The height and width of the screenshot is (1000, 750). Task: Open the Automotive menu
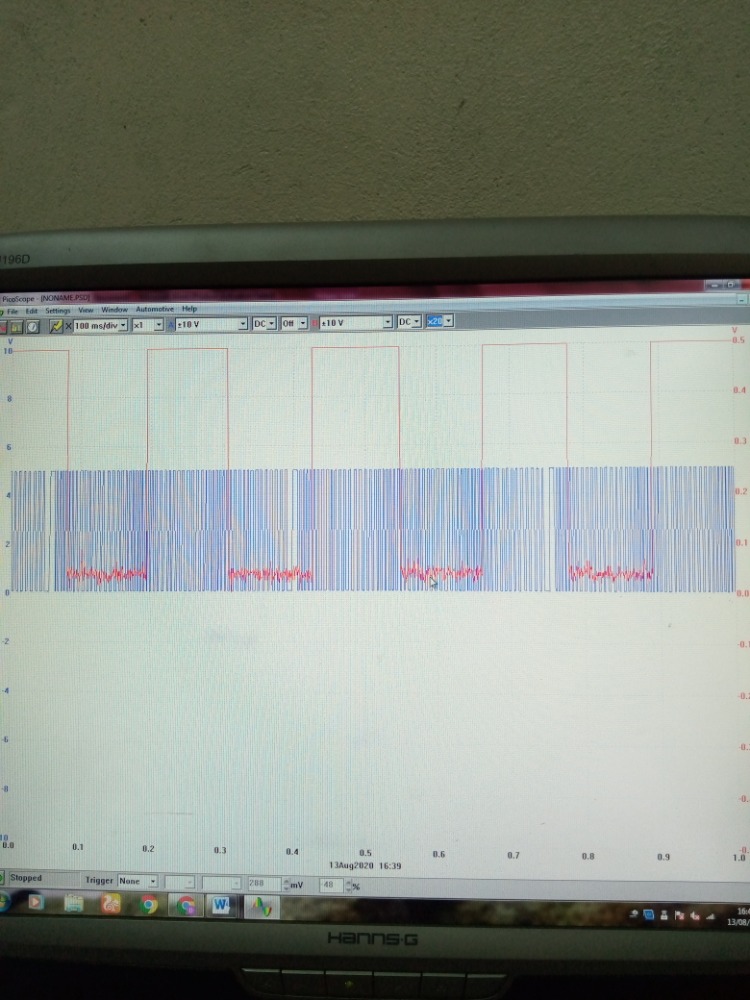click(x=154, y=309)
